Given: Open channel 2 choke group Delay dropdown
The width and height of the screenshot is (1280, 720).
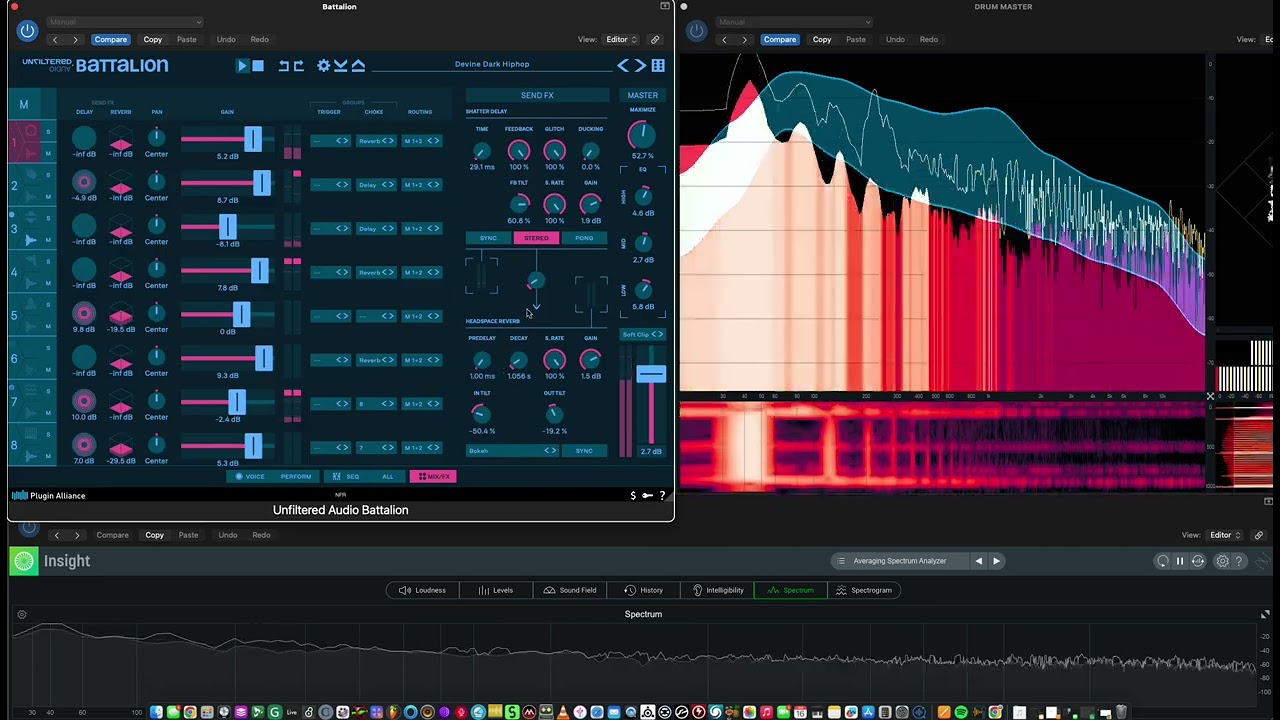Looking at the screenshot, I should [x=377, y=185].
